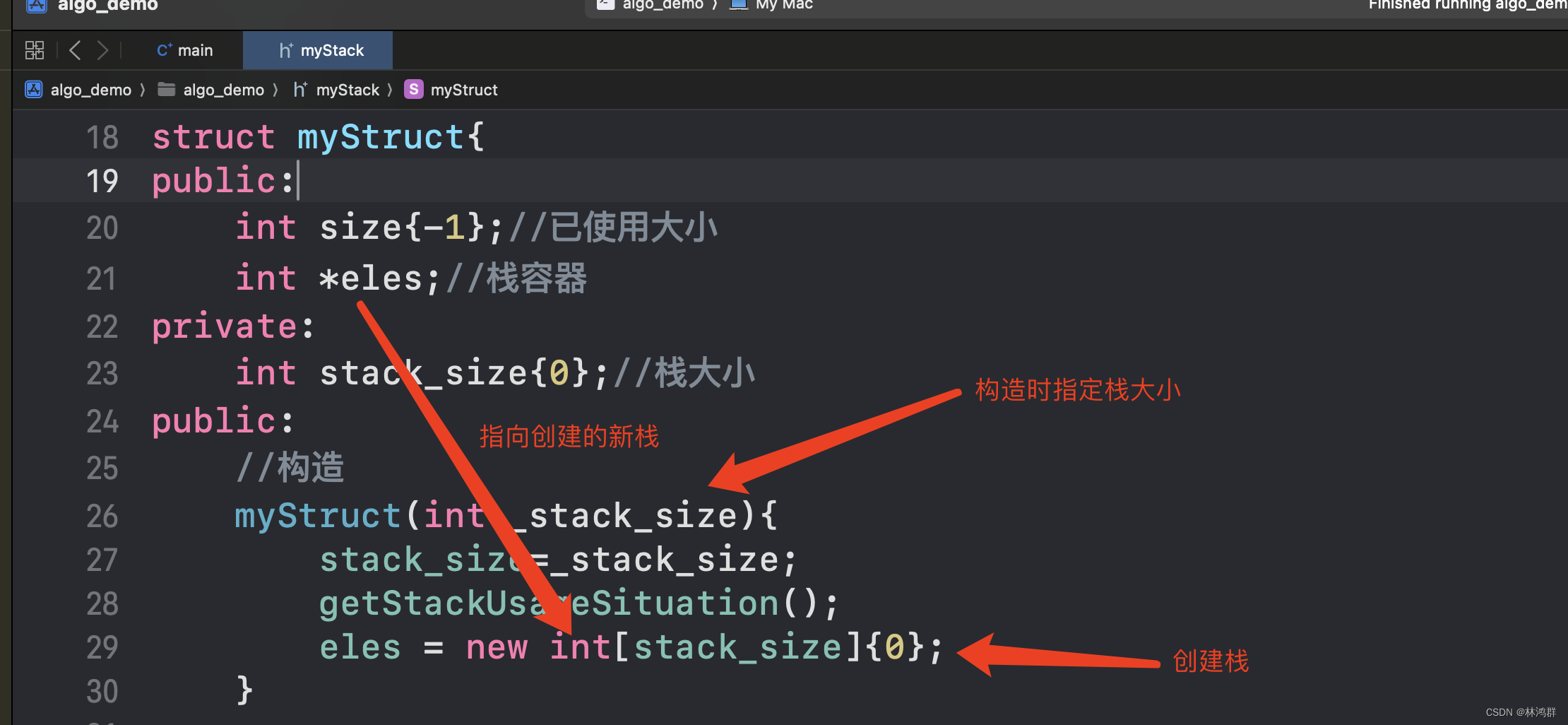Click the algo_demo scheme icon in toolbar
1568x725 pixels.
click(x=605, y=4)
